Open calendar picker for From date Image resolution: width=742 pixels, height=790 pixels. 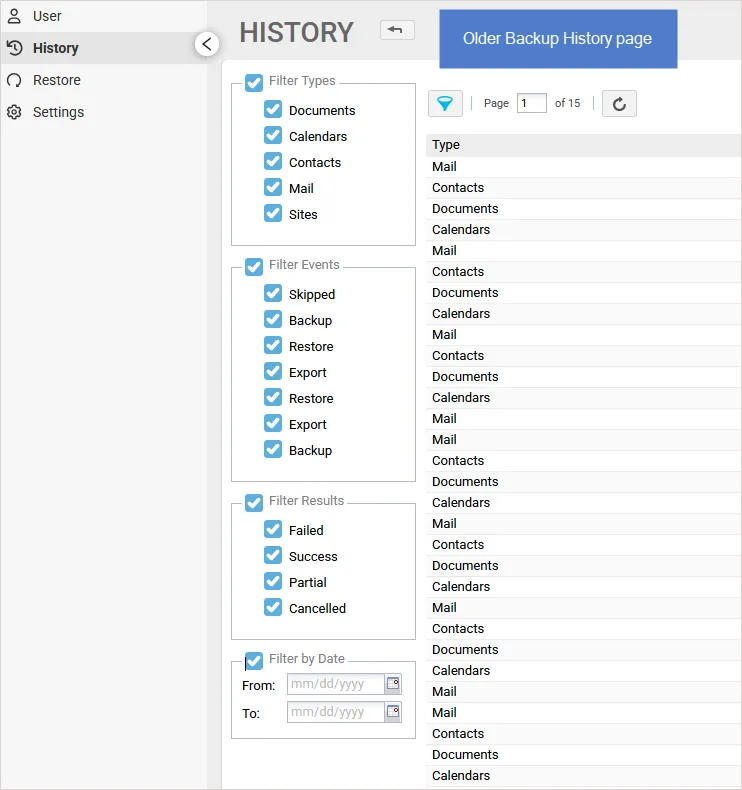click(x=393, y=684)
